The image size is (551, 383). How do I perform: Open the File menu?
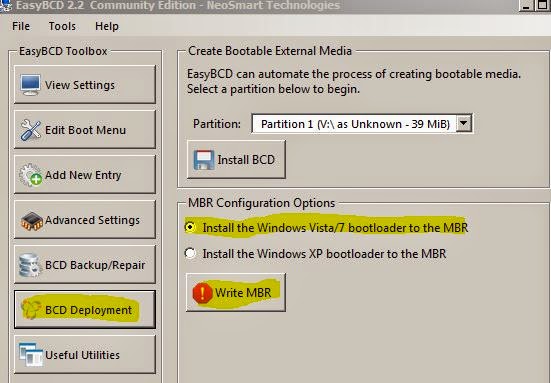21,26
